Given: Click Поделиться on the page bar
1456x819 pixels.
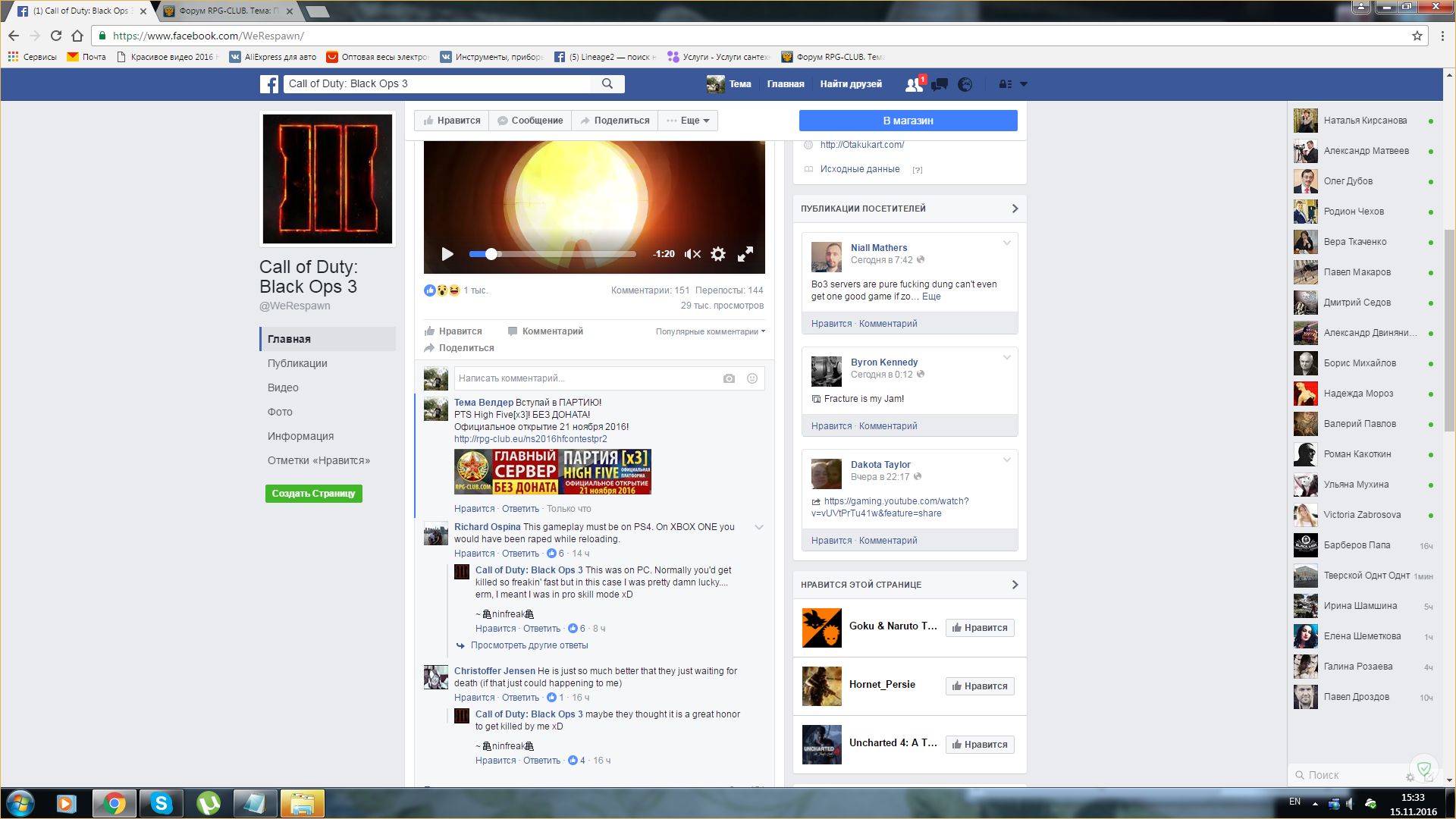Looking at the screenshot, I should 614,121.
